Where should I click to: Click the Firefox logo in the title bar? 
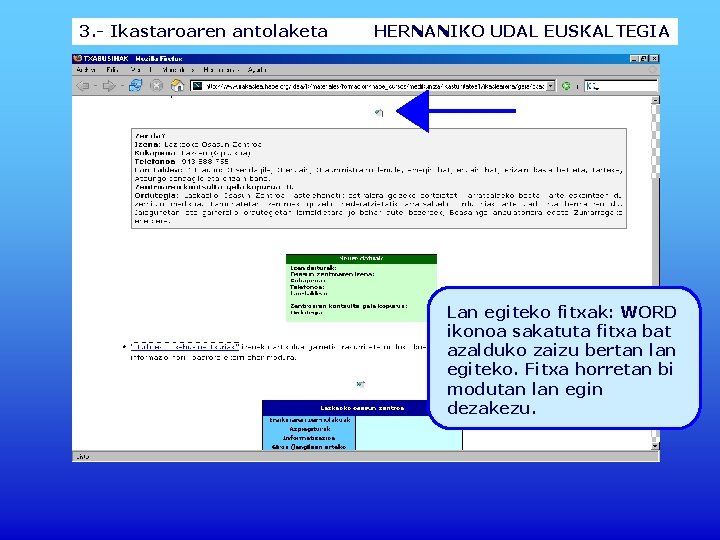pyautogui.click(x=77, y=58)
